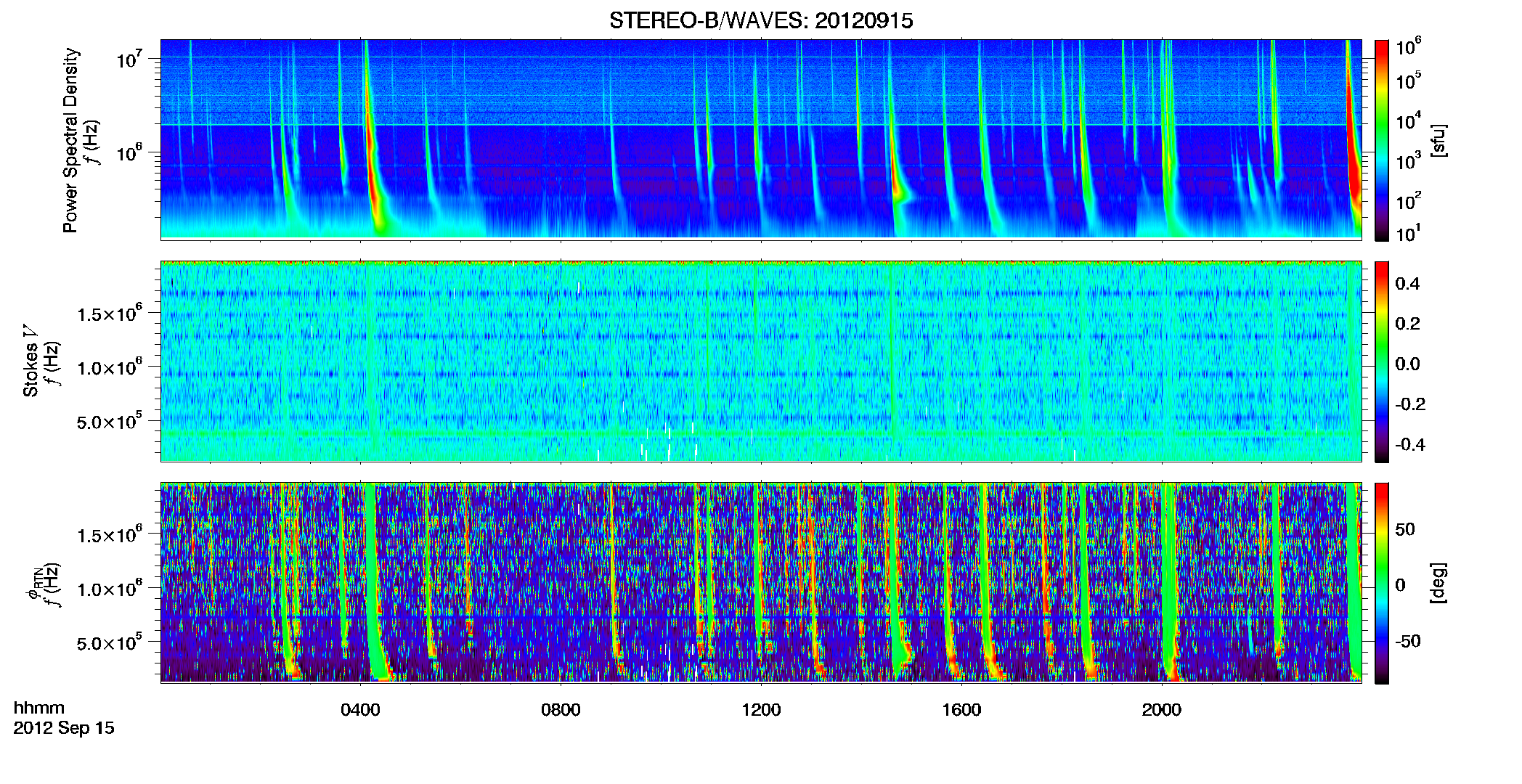Click the [deg] unit label

click(x=1438, y=583)
